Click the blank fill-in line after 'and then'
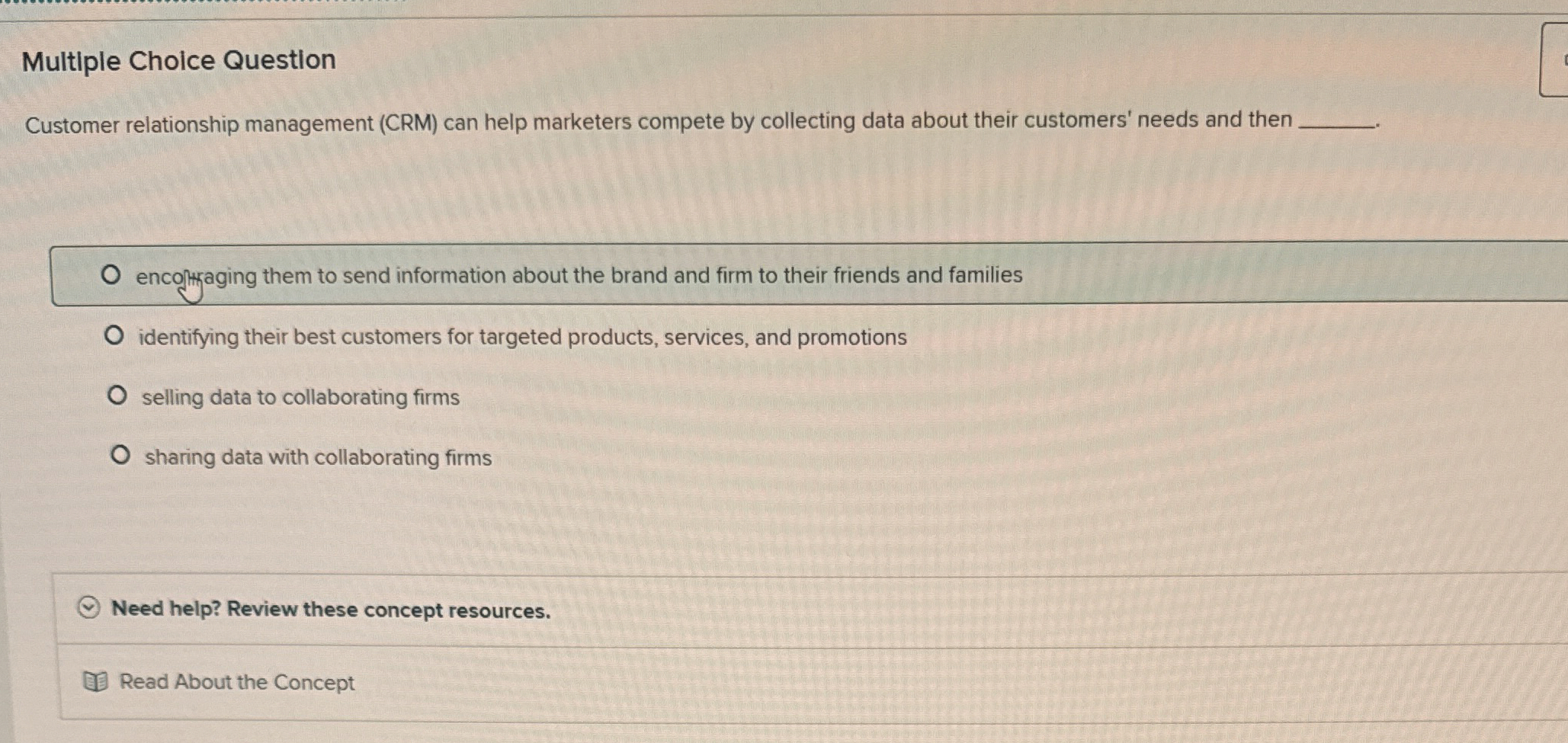This screenshot has width=1568, height=743. tap(1338, 126)
